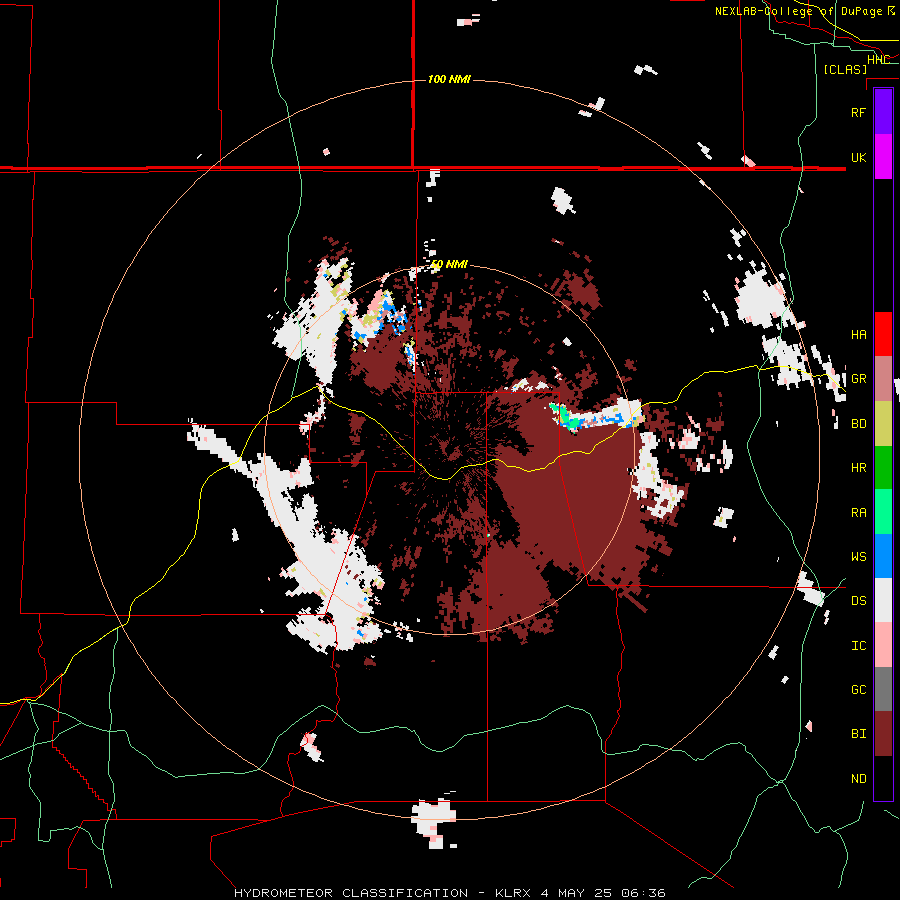Click the BI legend label
This screenshot has width=900, height=900.
tap(858, 734)
